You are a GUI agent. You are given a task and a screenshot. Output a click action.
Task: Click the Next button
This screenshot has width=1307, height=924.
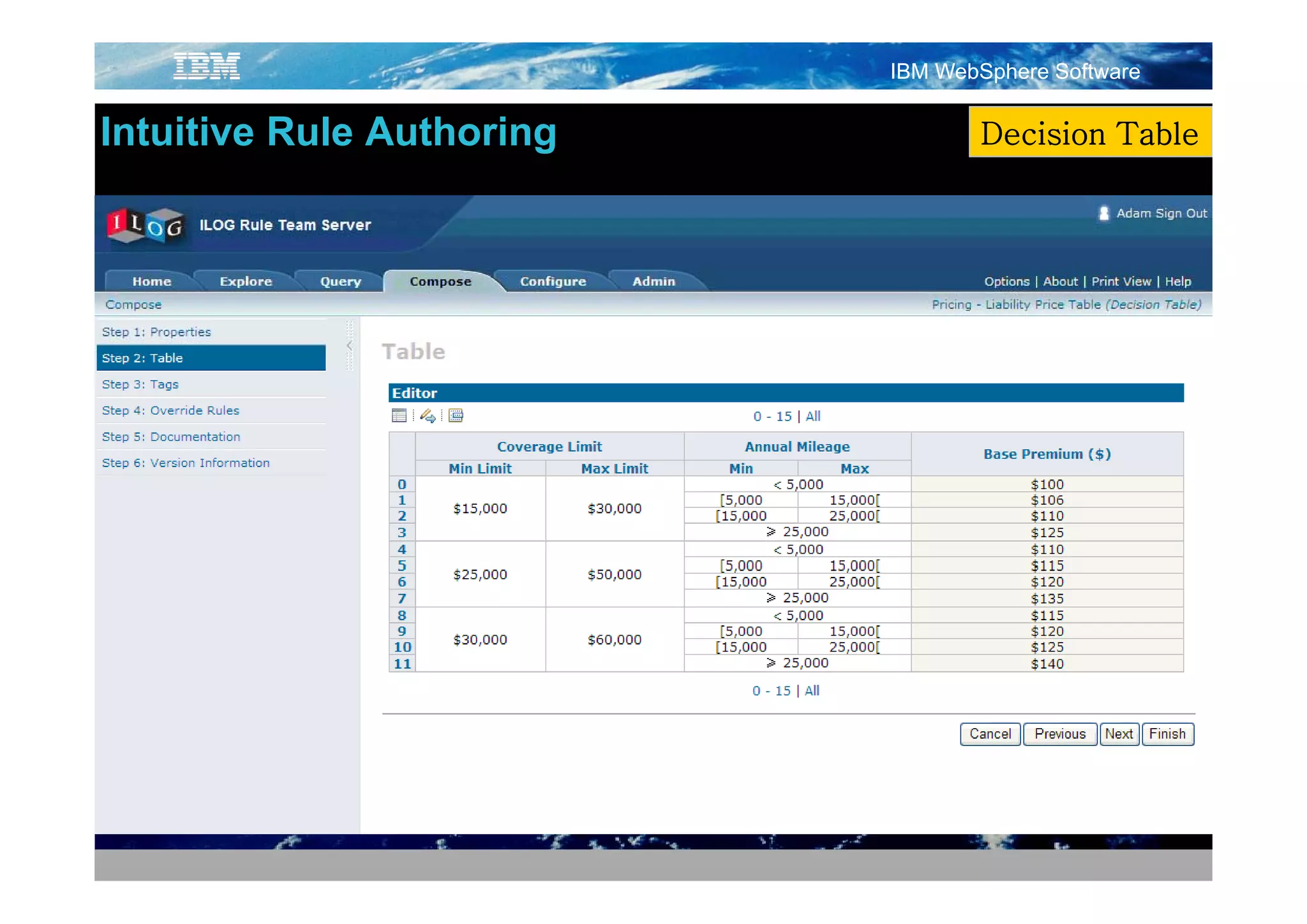pos(1119,734)
